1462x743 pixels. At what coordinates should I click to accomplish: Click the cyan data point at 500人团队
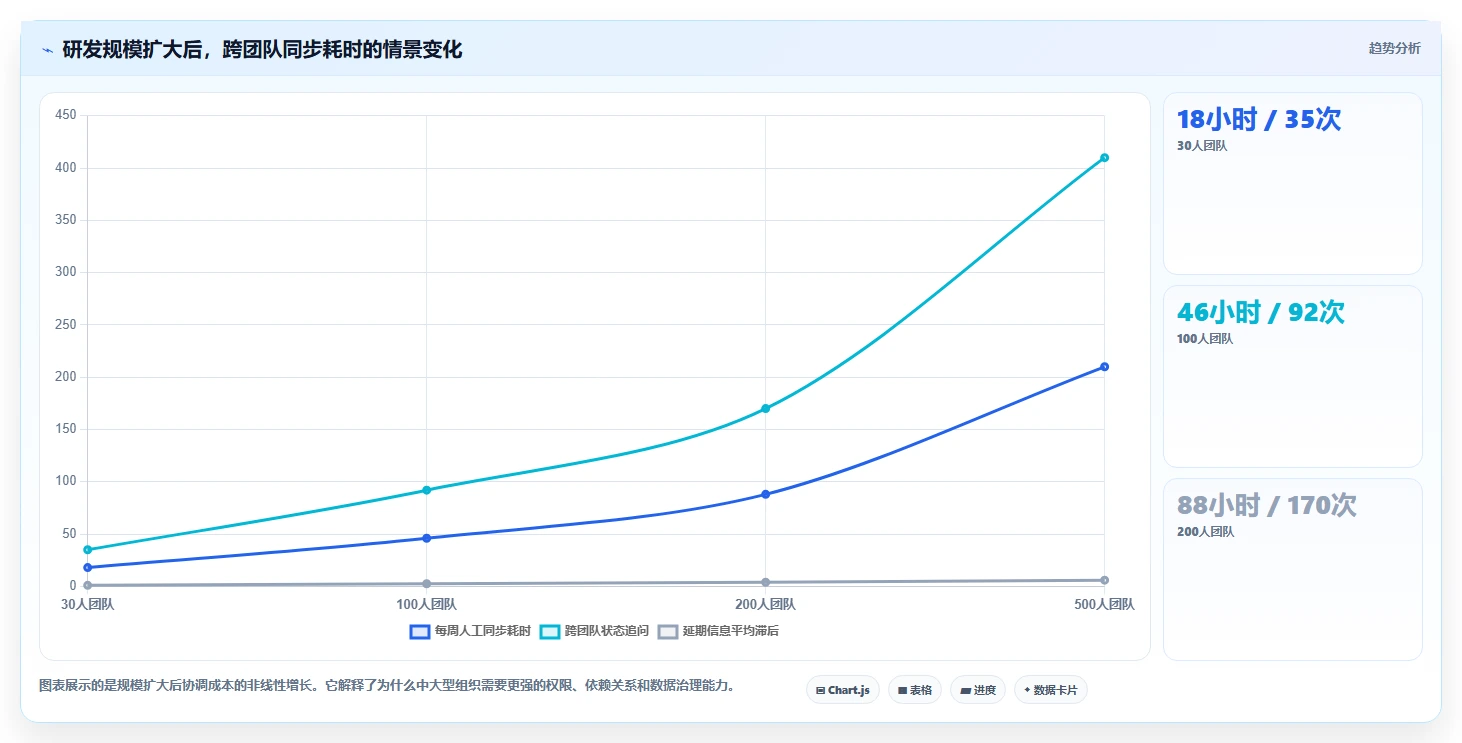tap(1104, 157)
